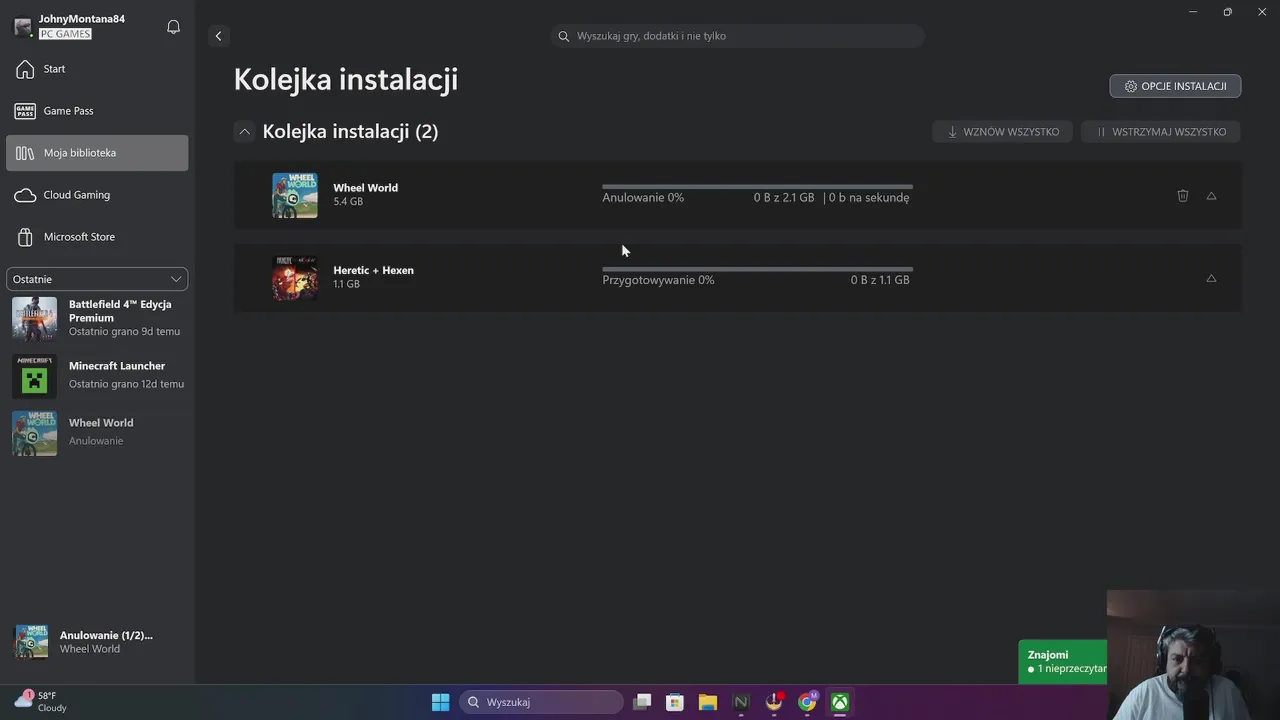Open Start from the sidebar
Screen dimensions: 1280x720
click(97, 69)
